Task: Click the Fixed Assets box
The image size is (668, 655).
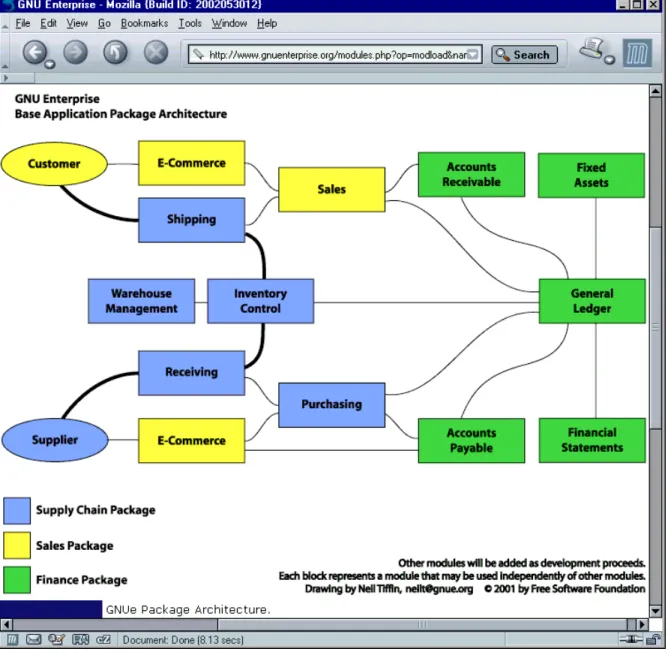Action: pyautogui.click(x=591, y=175)
